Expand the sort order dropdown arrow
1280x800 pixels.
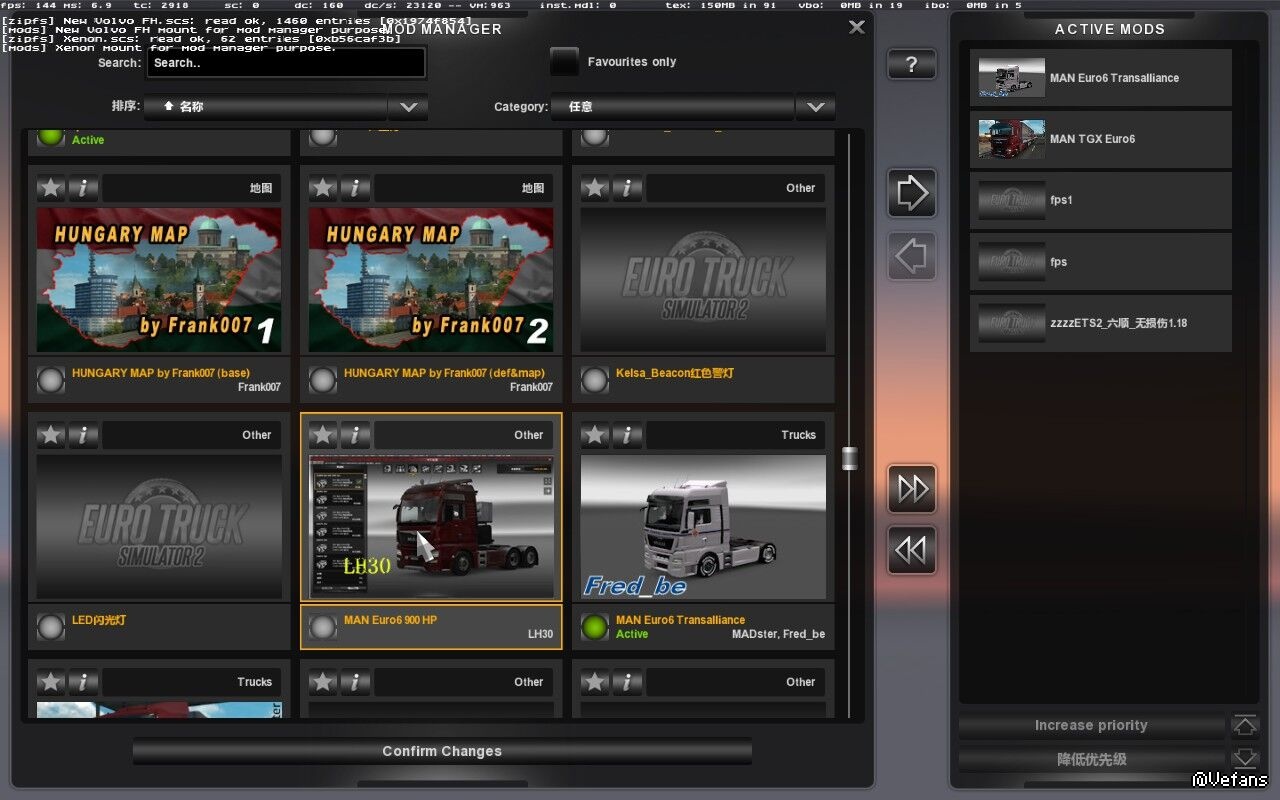[408, 107]
